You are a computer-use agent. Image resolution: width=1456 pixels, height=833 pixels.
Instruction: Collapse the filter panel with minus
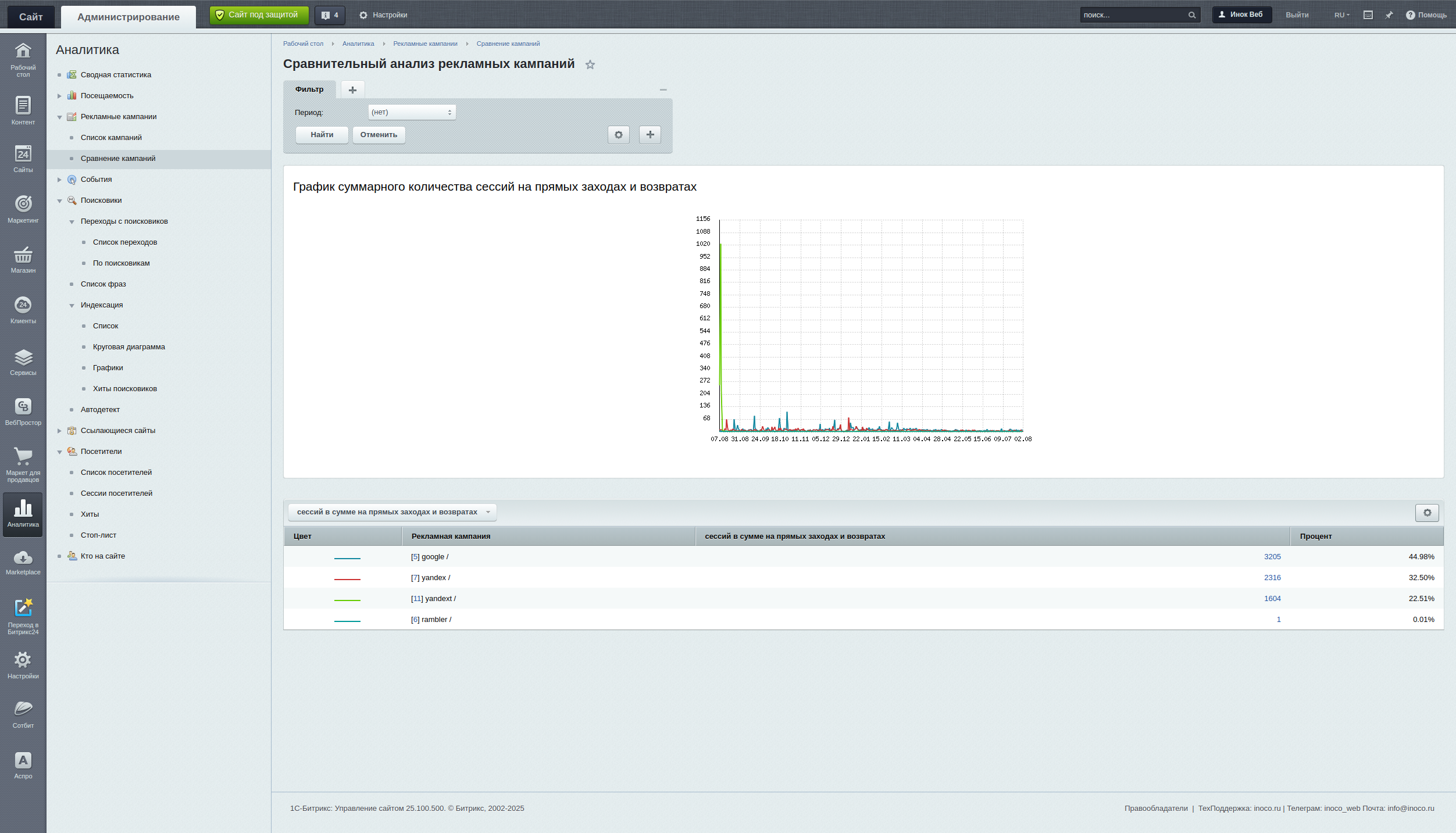pos(663,90)
